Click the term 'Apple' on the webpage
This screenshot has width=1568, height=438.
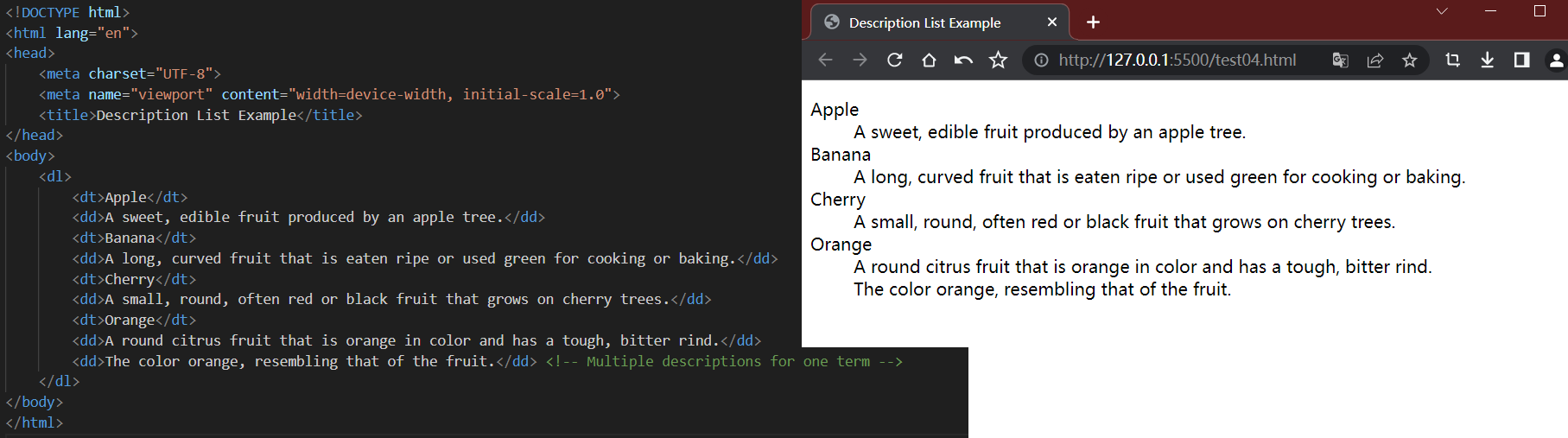point(835,110)
